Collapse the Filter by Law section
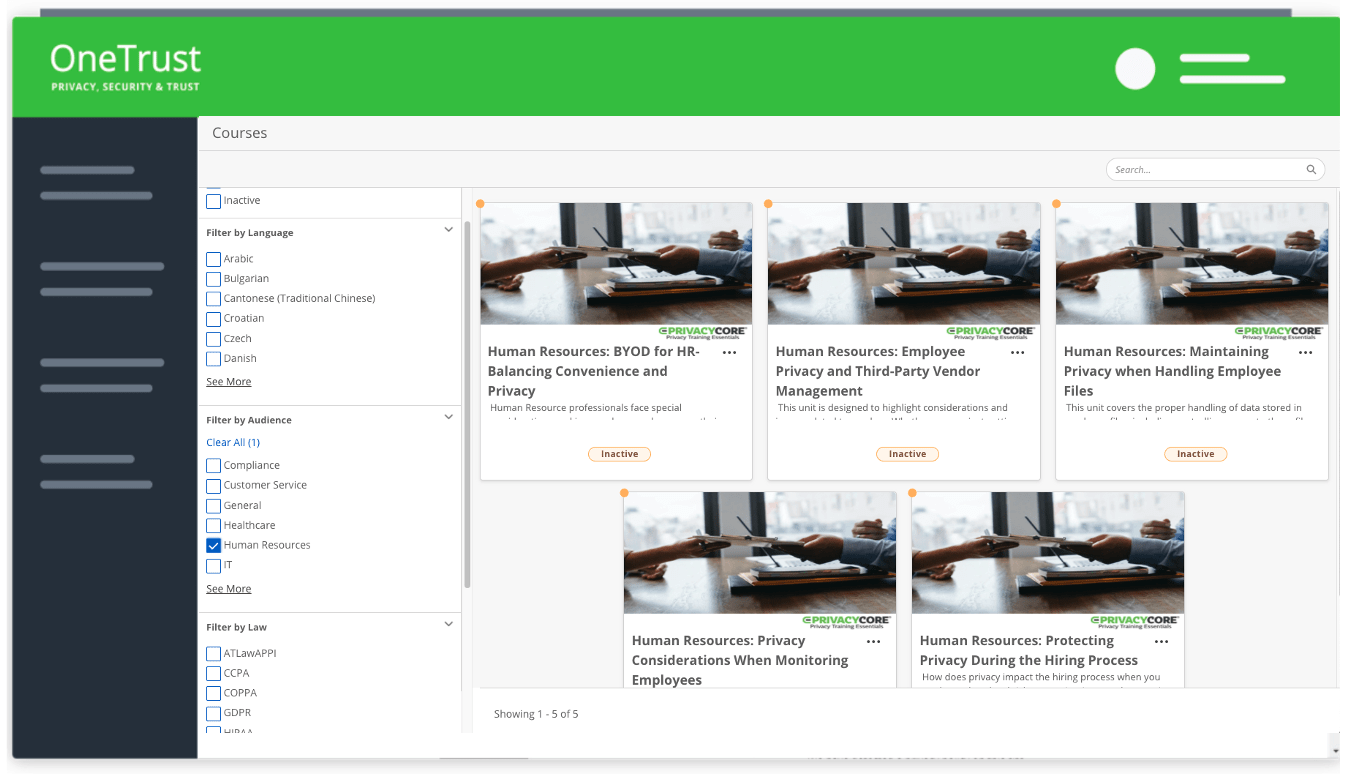Screen dimensions: 1353x778 pyautogui.click(x=448, y=624)
